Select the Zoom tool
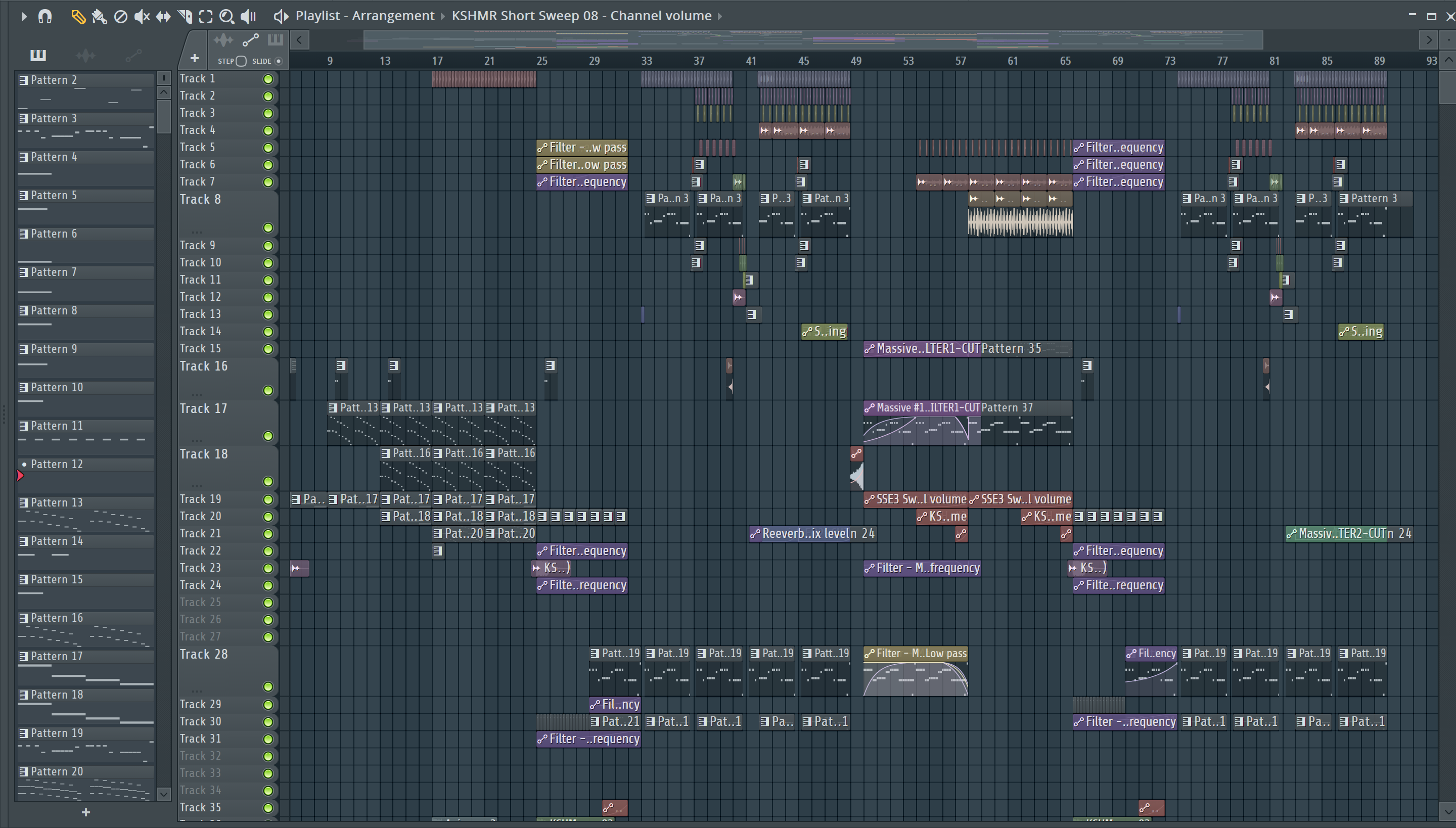The width and height of the screenshot is (1456, 828). (x=227, y=17)
